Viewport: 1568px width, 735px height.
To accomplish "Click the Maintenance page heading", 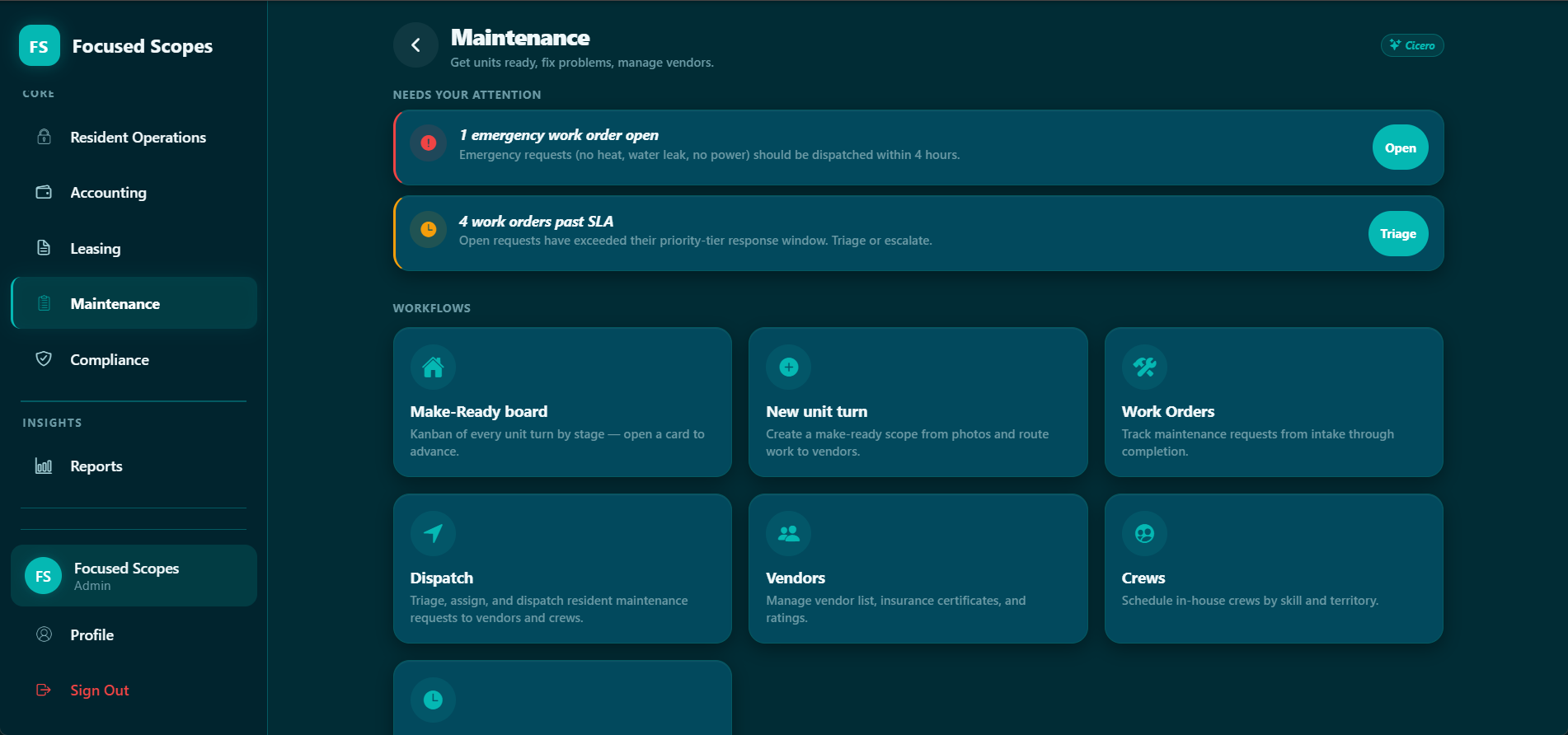I will click(520, 38).
